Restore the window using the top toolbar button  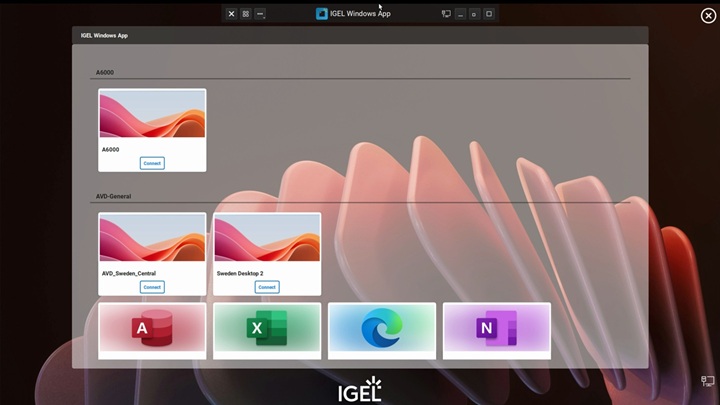(x=474, y=14)
